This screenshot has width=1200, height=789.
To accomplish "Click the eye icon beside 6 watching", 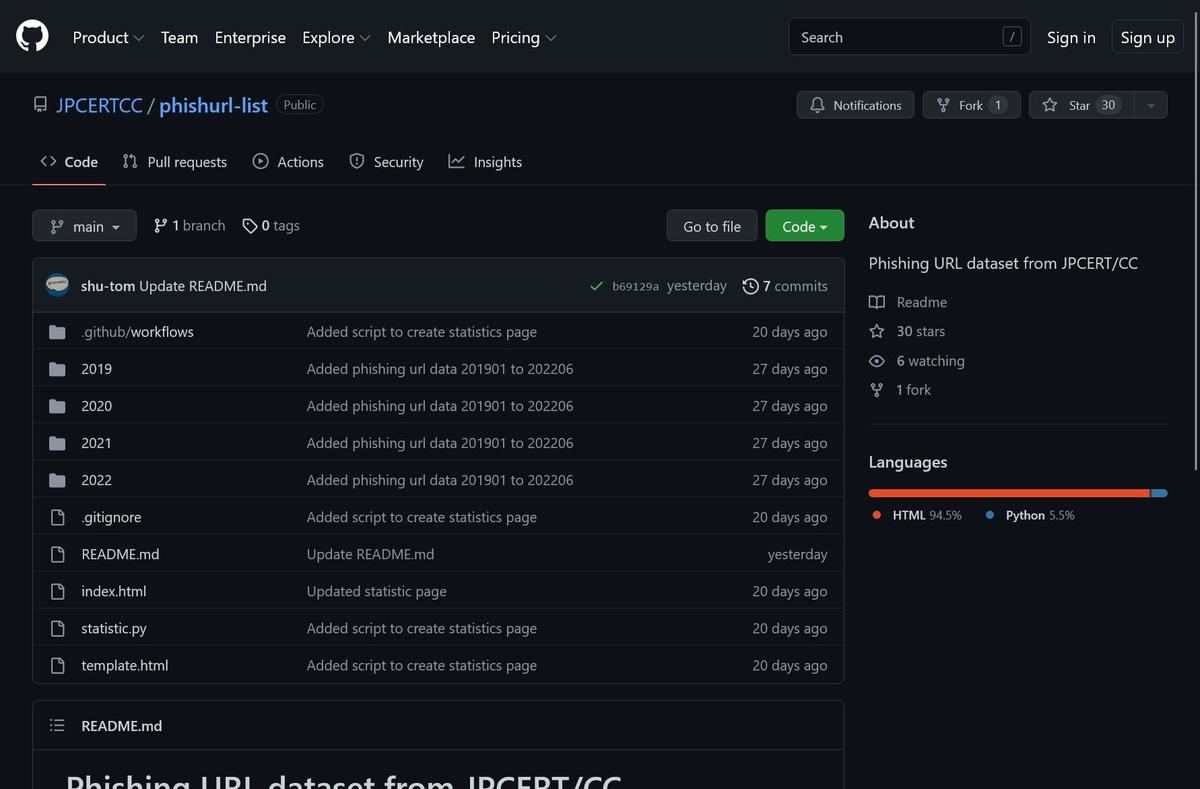I will click(x=877, y=361).
